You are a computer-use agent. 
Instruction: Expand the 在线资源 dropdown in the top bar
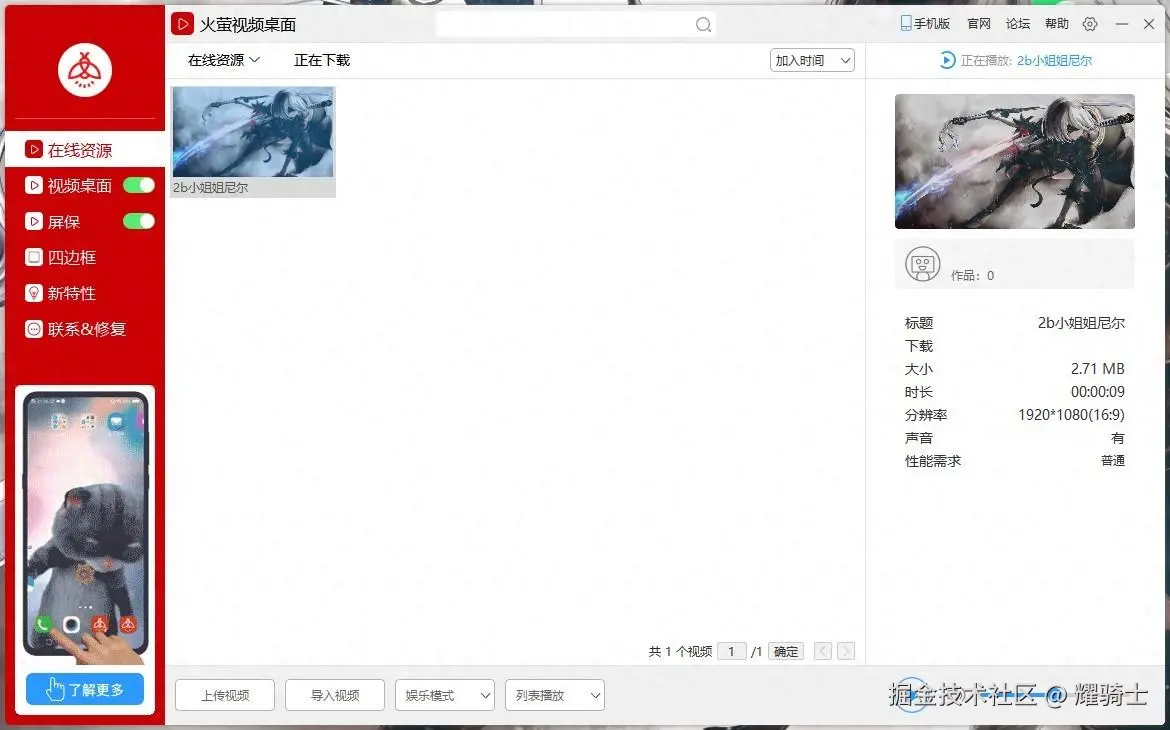(224, 60)
